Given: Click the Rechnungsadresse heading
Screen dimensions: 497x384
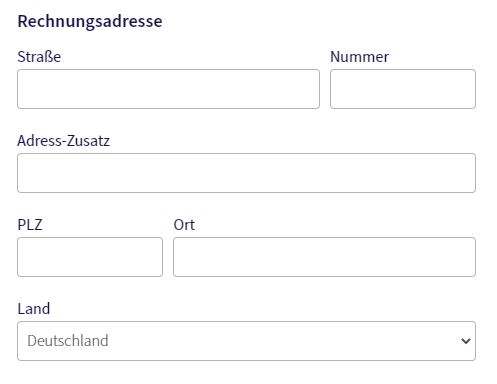Looking at the screenshot, I should (x=90, y=21).
